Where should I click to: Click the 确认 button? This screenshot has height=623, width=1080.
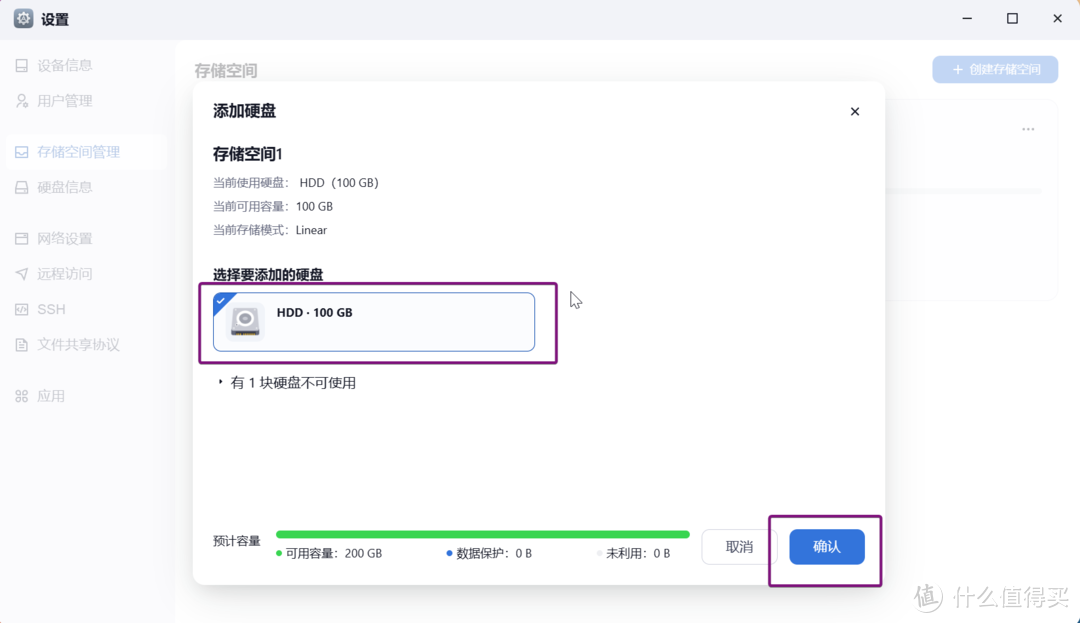click(827, 547)
